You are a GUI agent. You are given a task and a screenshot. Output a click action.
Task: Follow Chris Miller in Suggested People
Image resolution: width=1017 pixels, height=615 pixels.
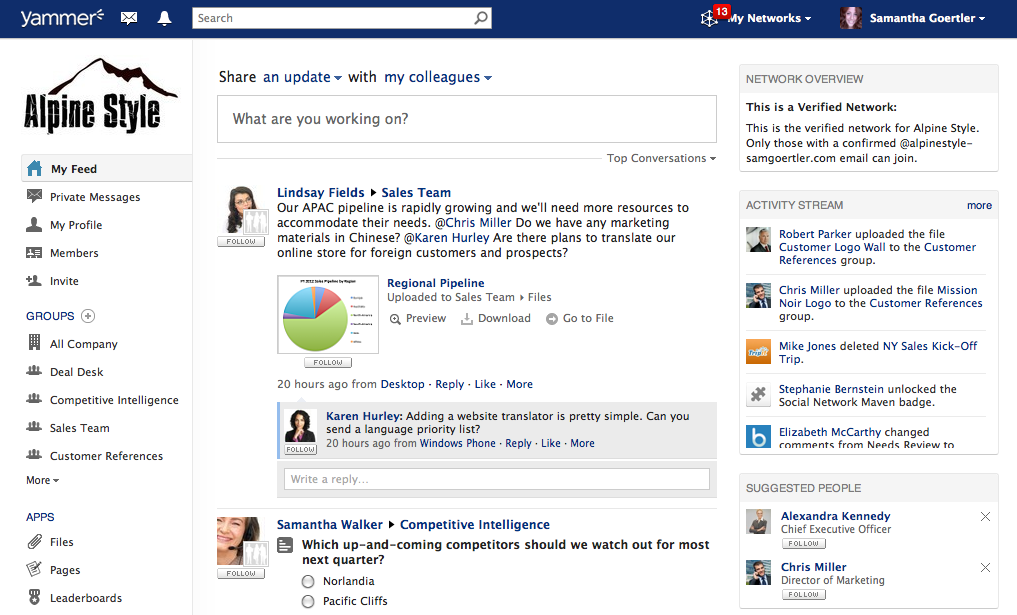[804, 594]
